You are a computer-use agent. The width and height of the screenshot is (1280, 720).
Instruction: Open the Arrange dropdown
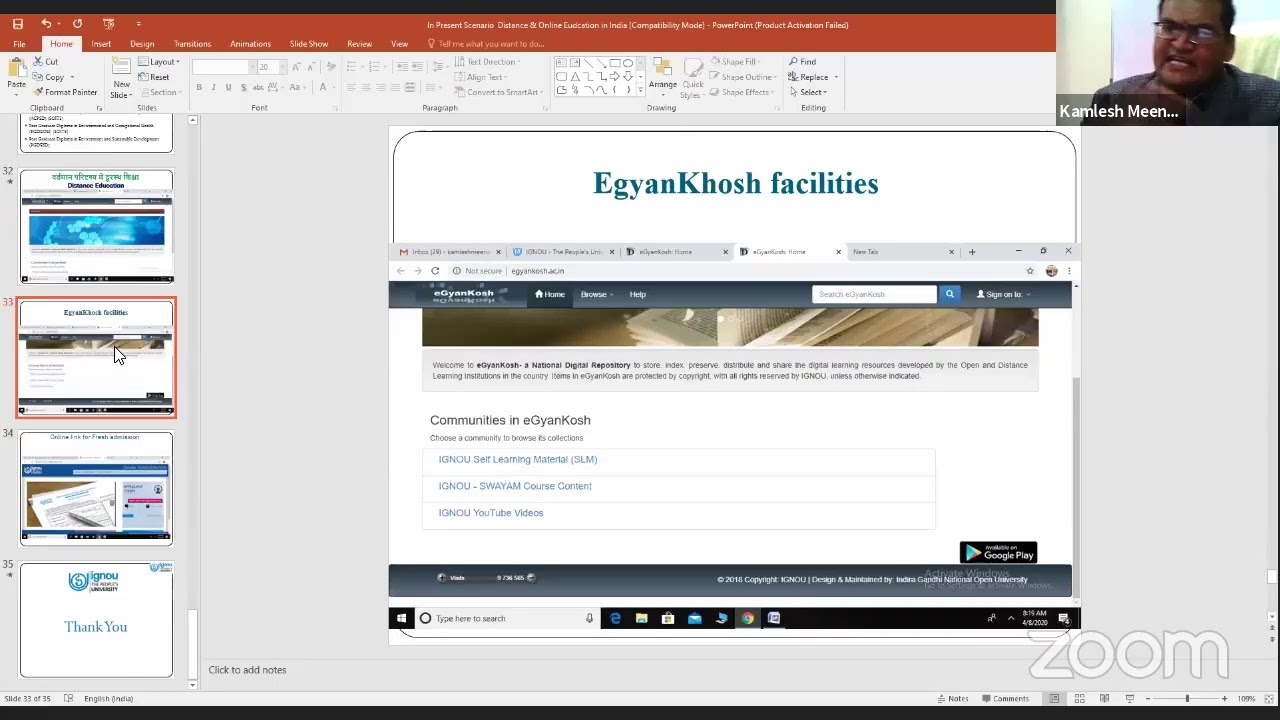[662, 77]
